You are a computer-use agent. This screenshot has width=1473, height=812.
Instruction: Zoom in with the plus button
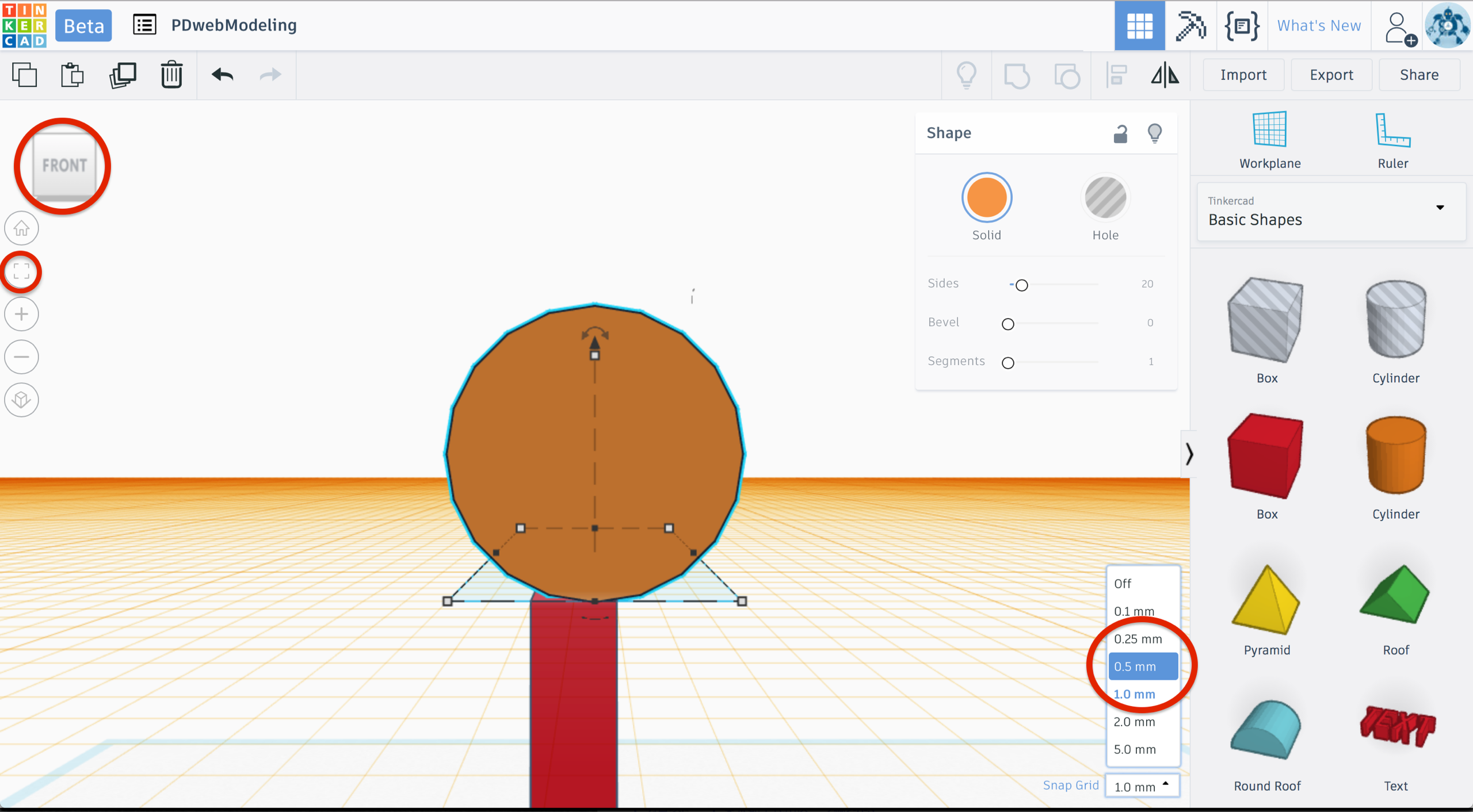[x=22, y=314]
